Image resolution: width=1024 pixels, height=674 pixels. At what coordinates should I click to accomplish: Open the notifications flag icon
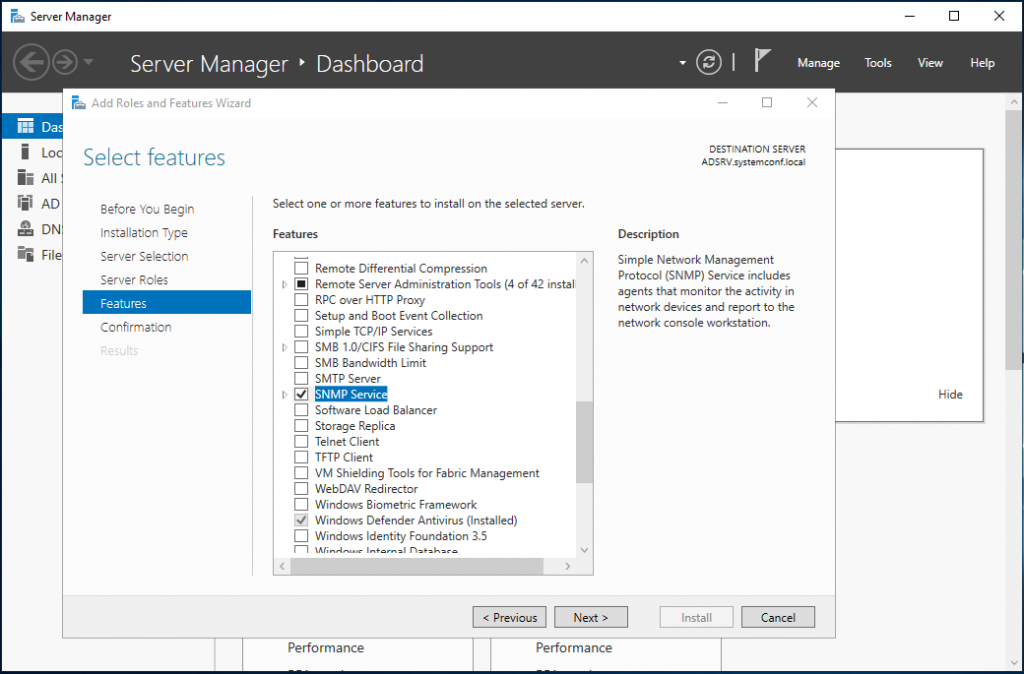point(763,60)
